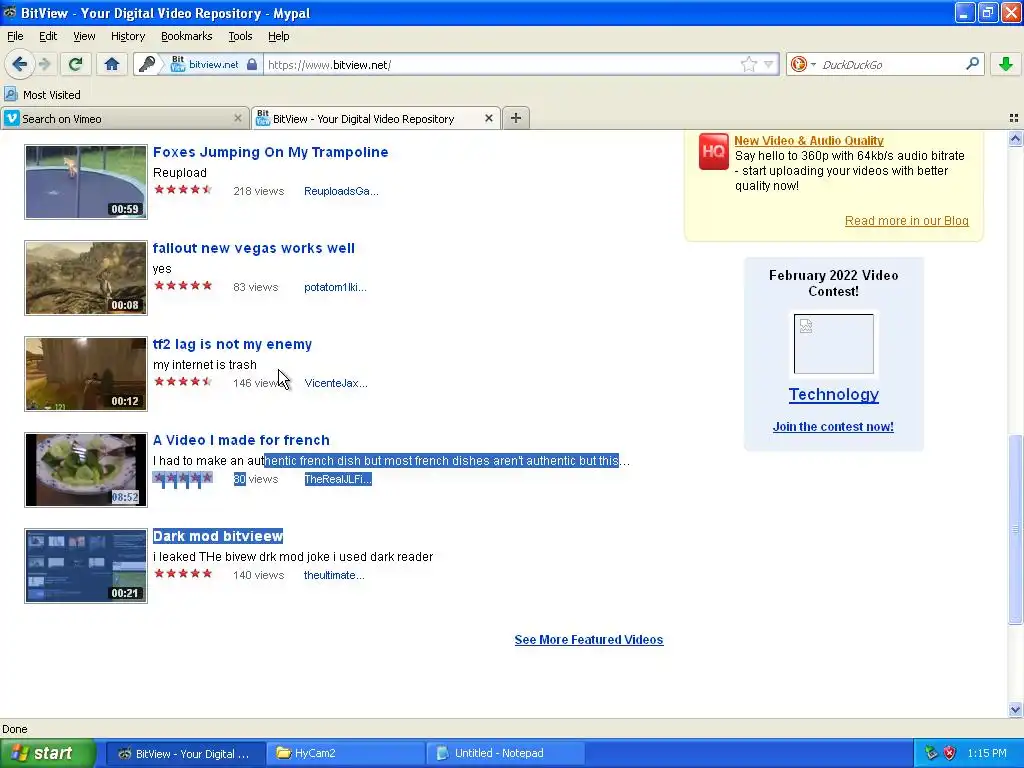Click the scrollbar down arrow
The width and height of the screenshot is (1024, 768).
1015,709
